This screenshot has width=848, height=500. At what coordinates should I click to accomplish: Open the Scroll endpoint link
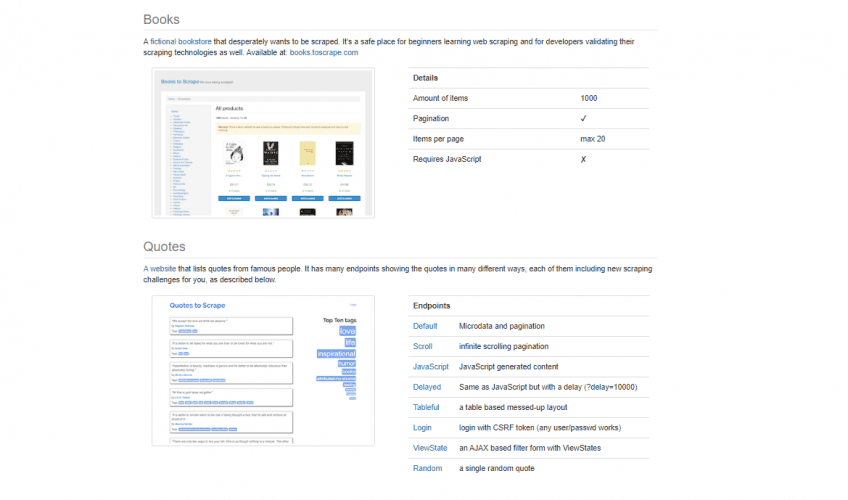tap(423, 346)
